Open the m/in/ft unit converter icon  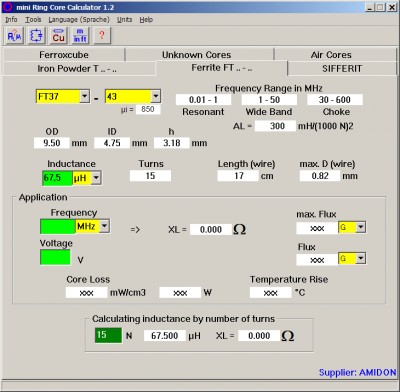[x=80, y=35]
